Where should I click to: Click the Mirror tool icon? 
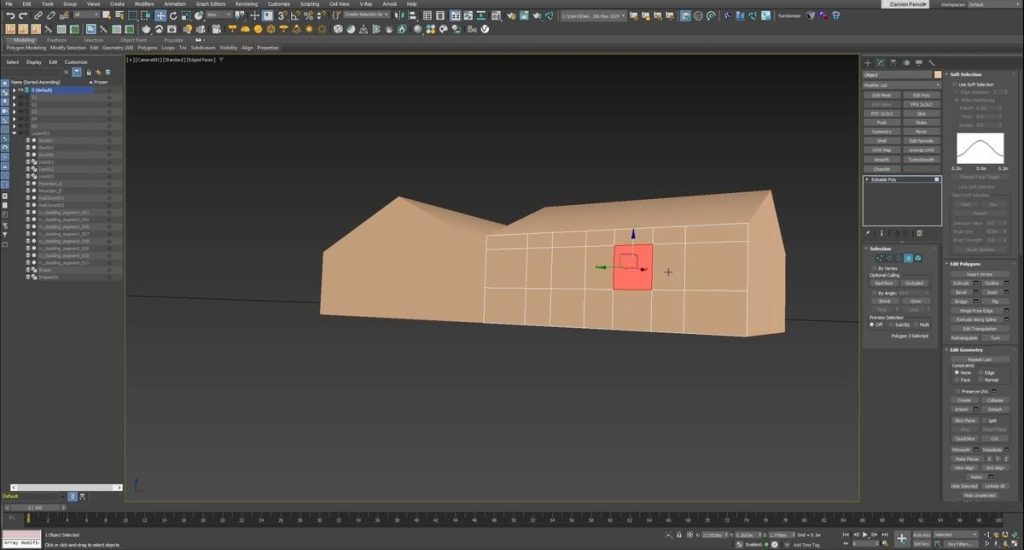400,16
